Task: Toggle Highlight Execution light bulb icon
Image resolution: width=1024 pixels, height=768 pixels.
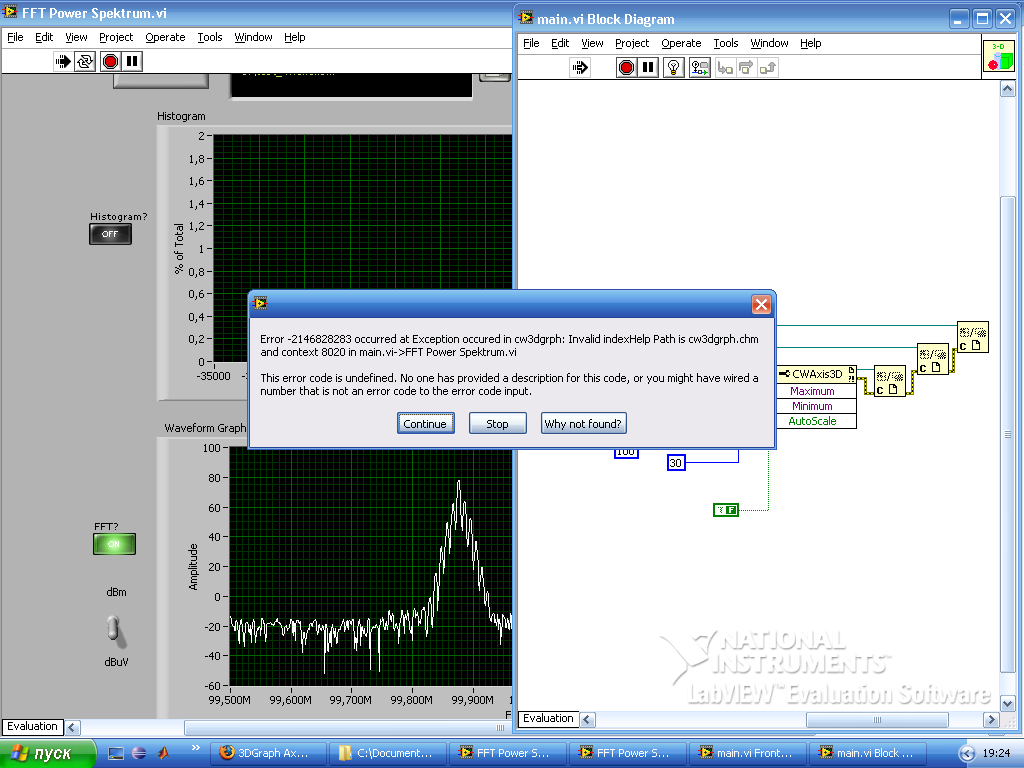Action: click(675, 68)
